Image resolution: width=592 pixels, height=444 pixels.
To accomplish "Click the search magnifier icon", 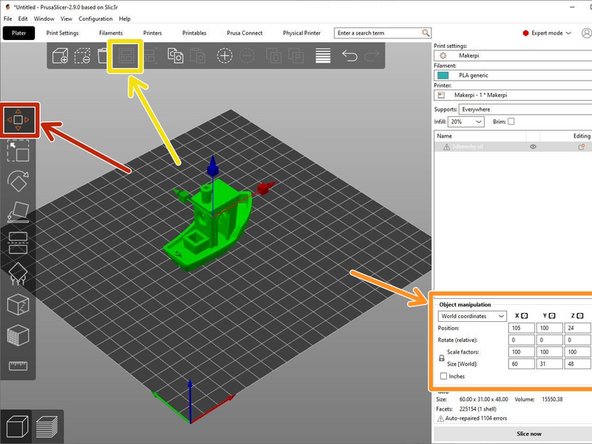I will (x=426, y=33).
